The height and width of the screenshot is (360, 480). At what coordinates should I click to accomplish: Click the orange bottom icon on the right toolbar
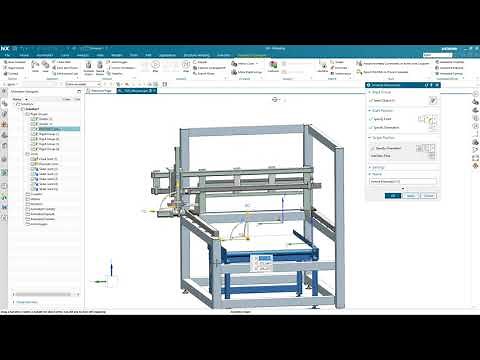click(x=476, y=166)
